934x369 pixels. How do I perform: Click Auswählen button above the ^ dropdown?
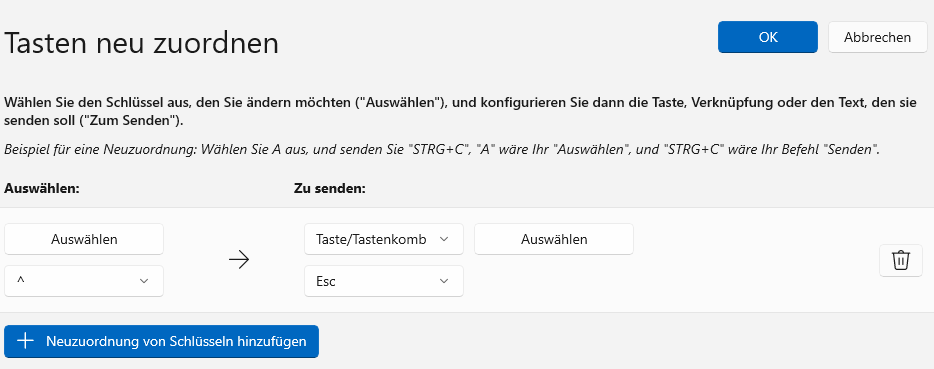pos(84,239)
